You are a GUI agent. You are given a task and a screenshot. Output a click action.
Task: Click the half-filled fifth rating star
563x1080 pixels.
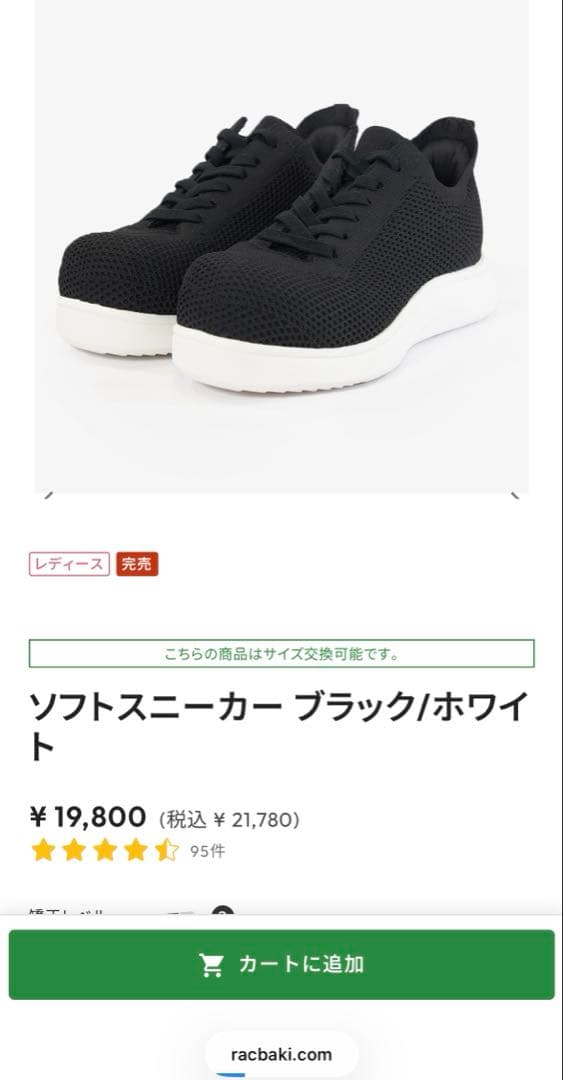pos(167,851)
